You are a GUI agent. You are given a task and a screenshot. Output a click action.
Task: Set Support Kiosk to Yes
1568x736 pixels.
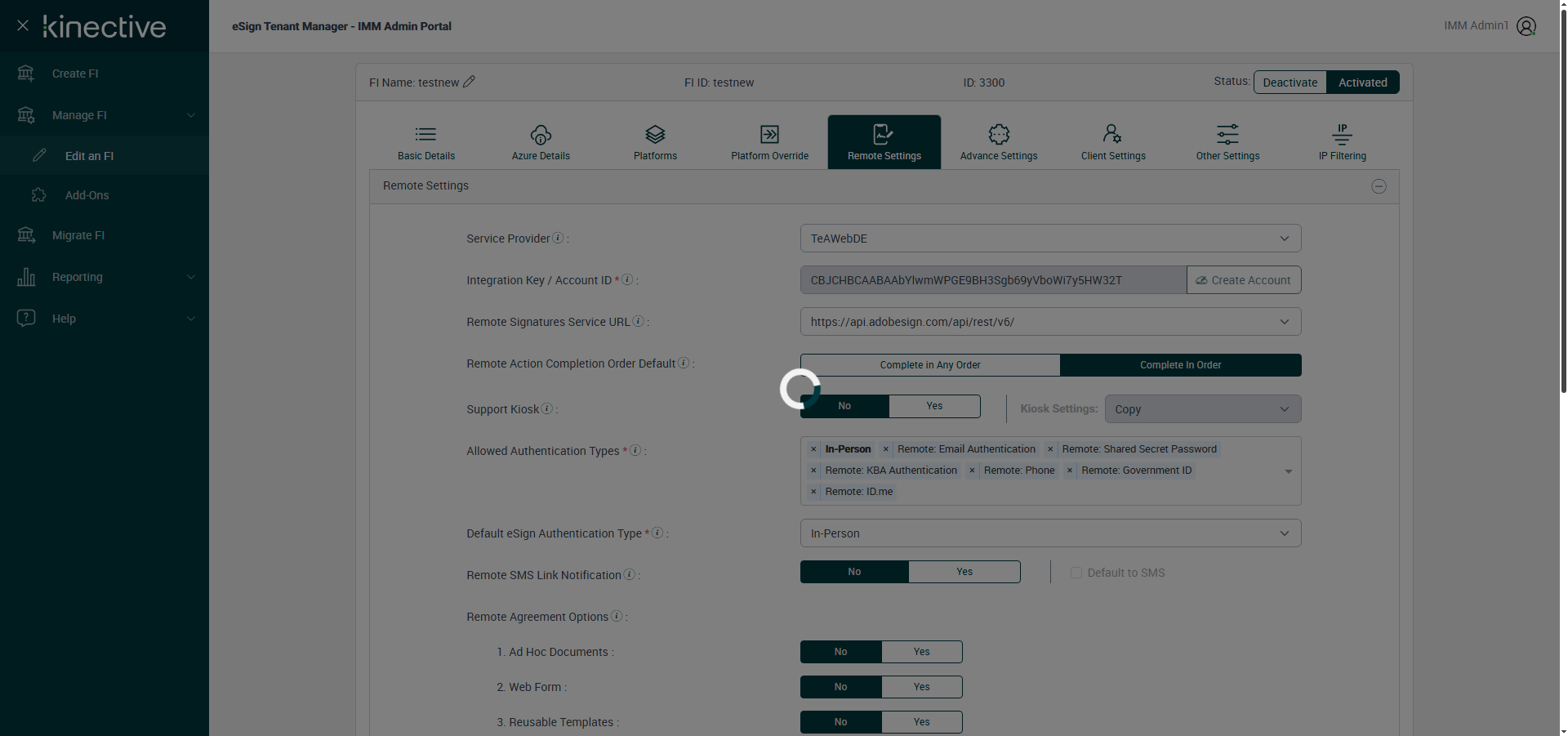tap(934, 406)
